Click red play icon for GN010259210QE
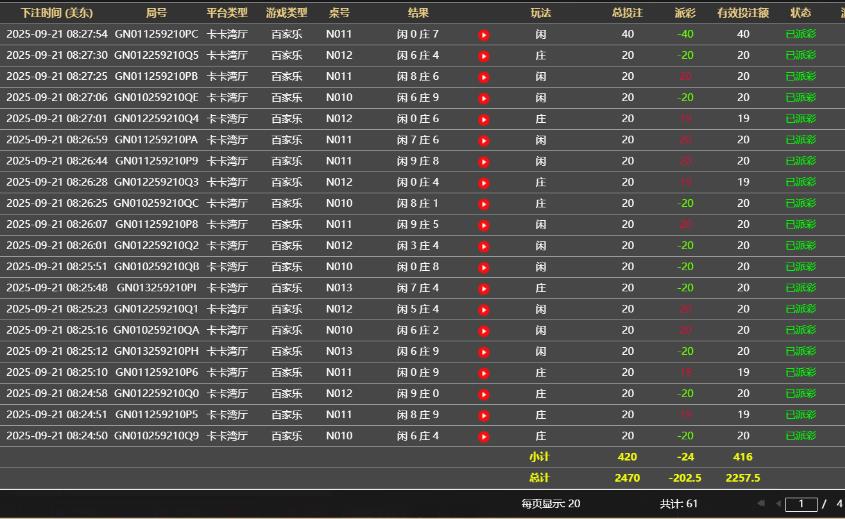Viewport: 845px width, 519px height. click(x=484, y=98)
